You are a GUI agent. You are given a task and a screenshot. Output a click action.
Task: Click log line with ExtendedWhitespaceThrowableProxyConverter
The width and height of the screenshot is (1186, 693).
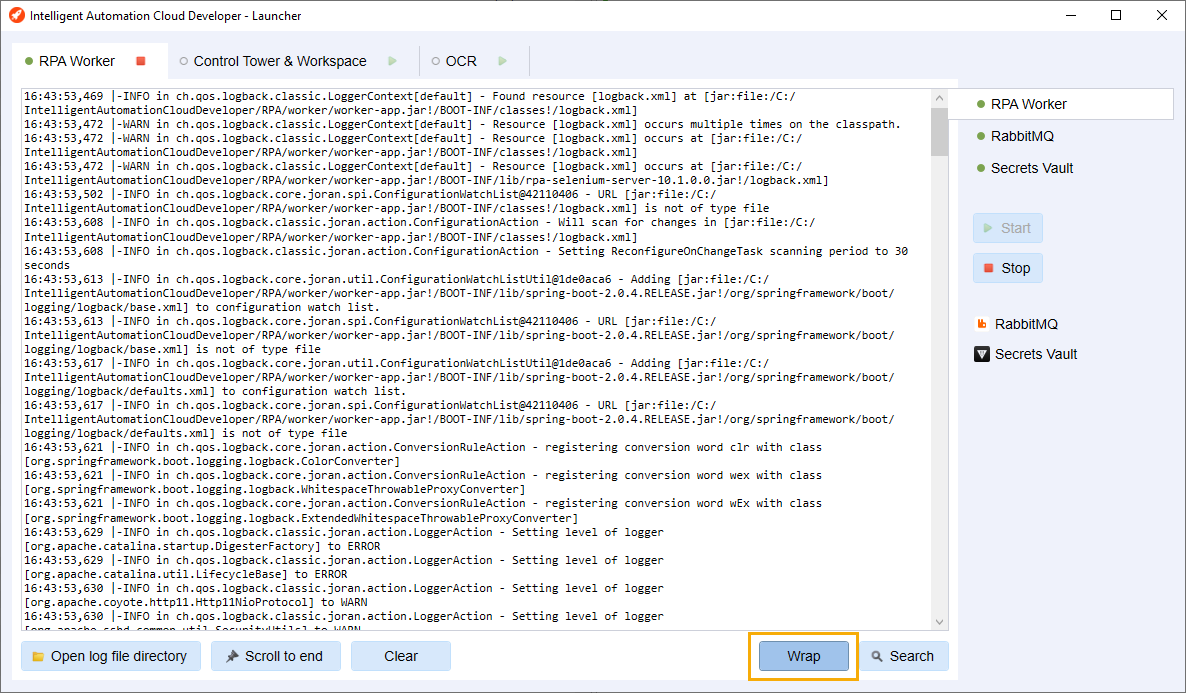coord(301,518)
